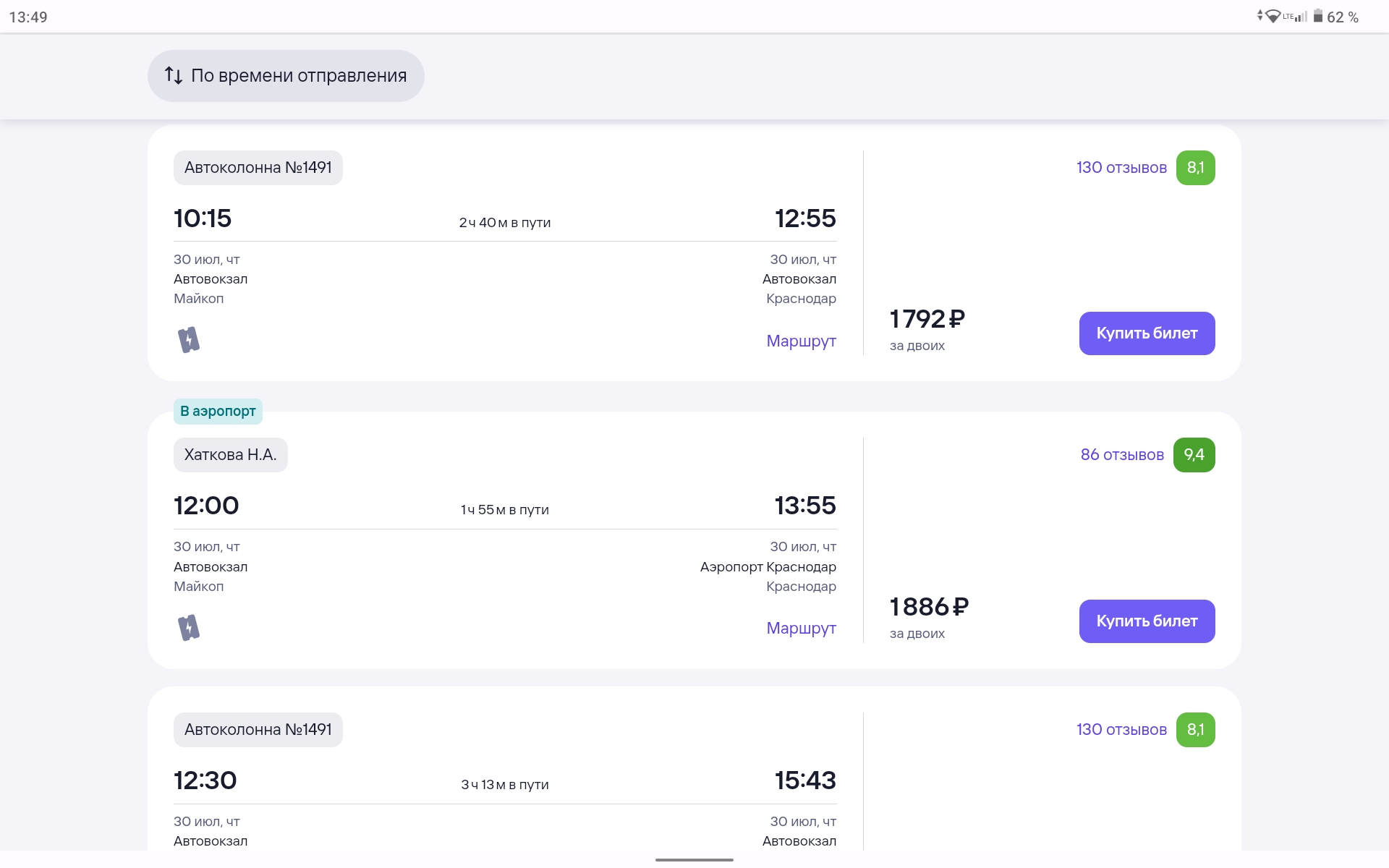Tap the LTE signal icon in status bar
1389x868 pixels.
click(1295, 17)
